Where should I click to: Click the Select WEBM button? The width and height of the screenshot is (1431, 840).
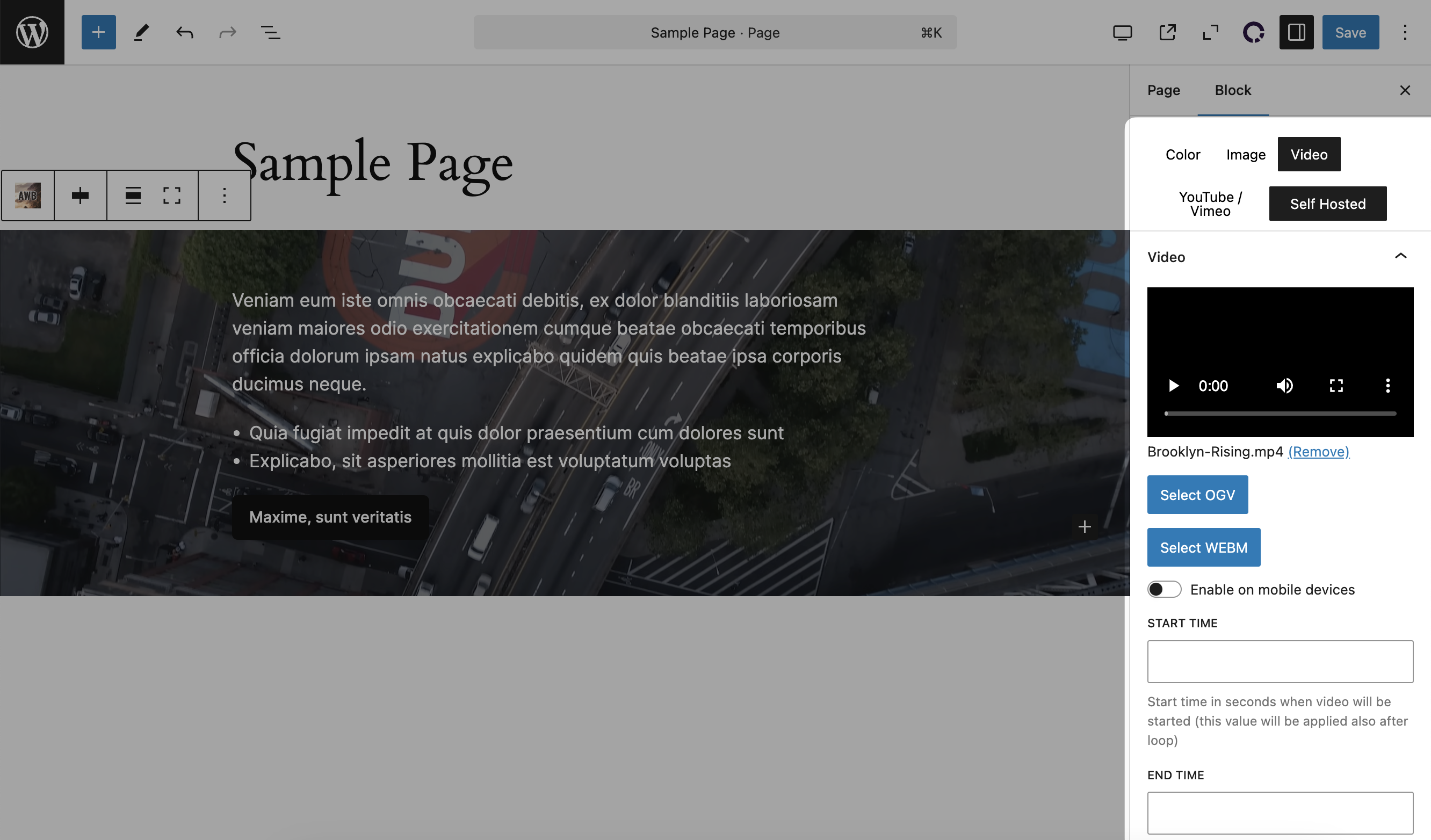[1204, 547]
